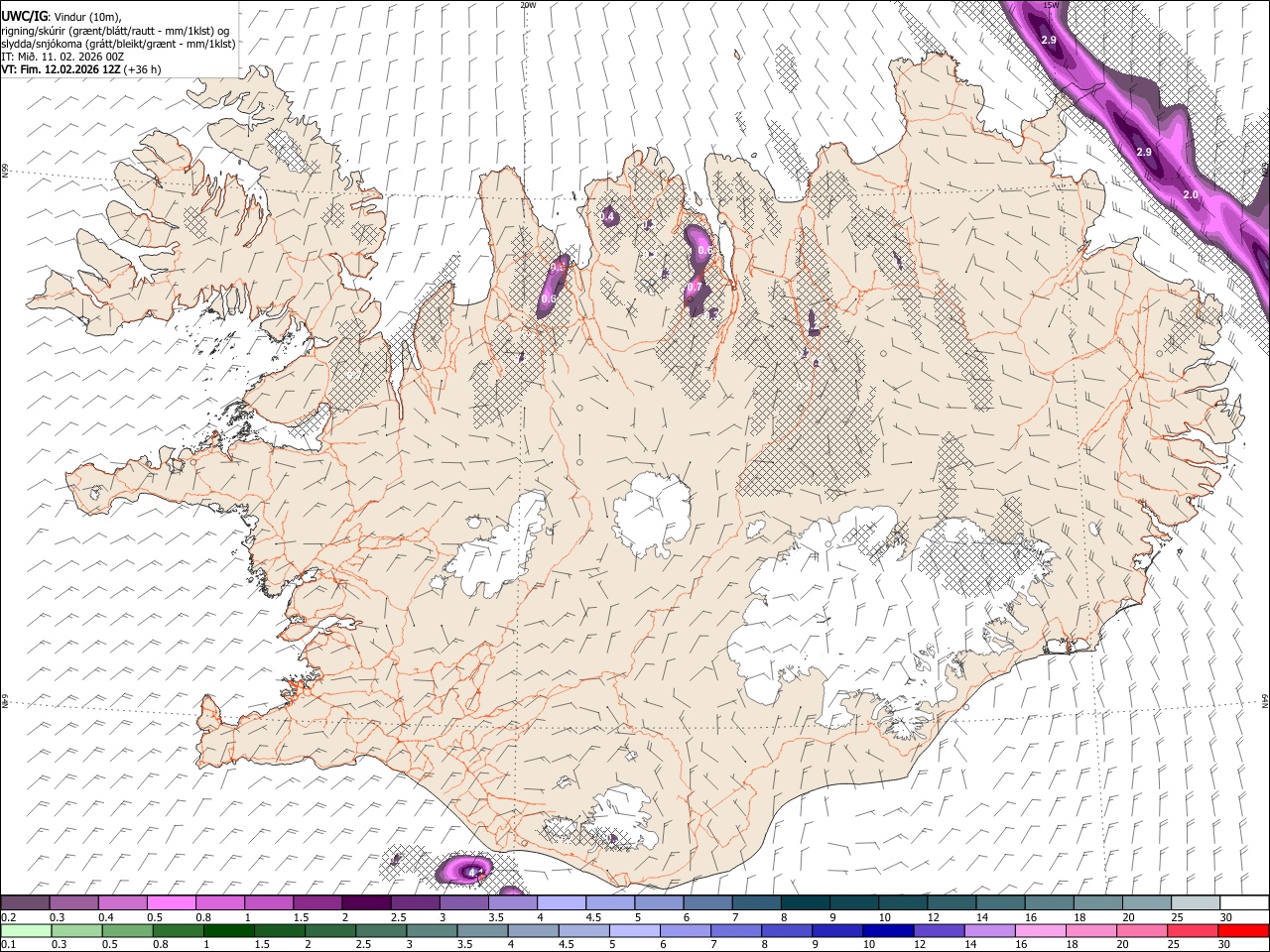
Task: Select the 'VT: Fim. 12.02.2026 12Z' valid time
Action: click(x=61, y=69)
